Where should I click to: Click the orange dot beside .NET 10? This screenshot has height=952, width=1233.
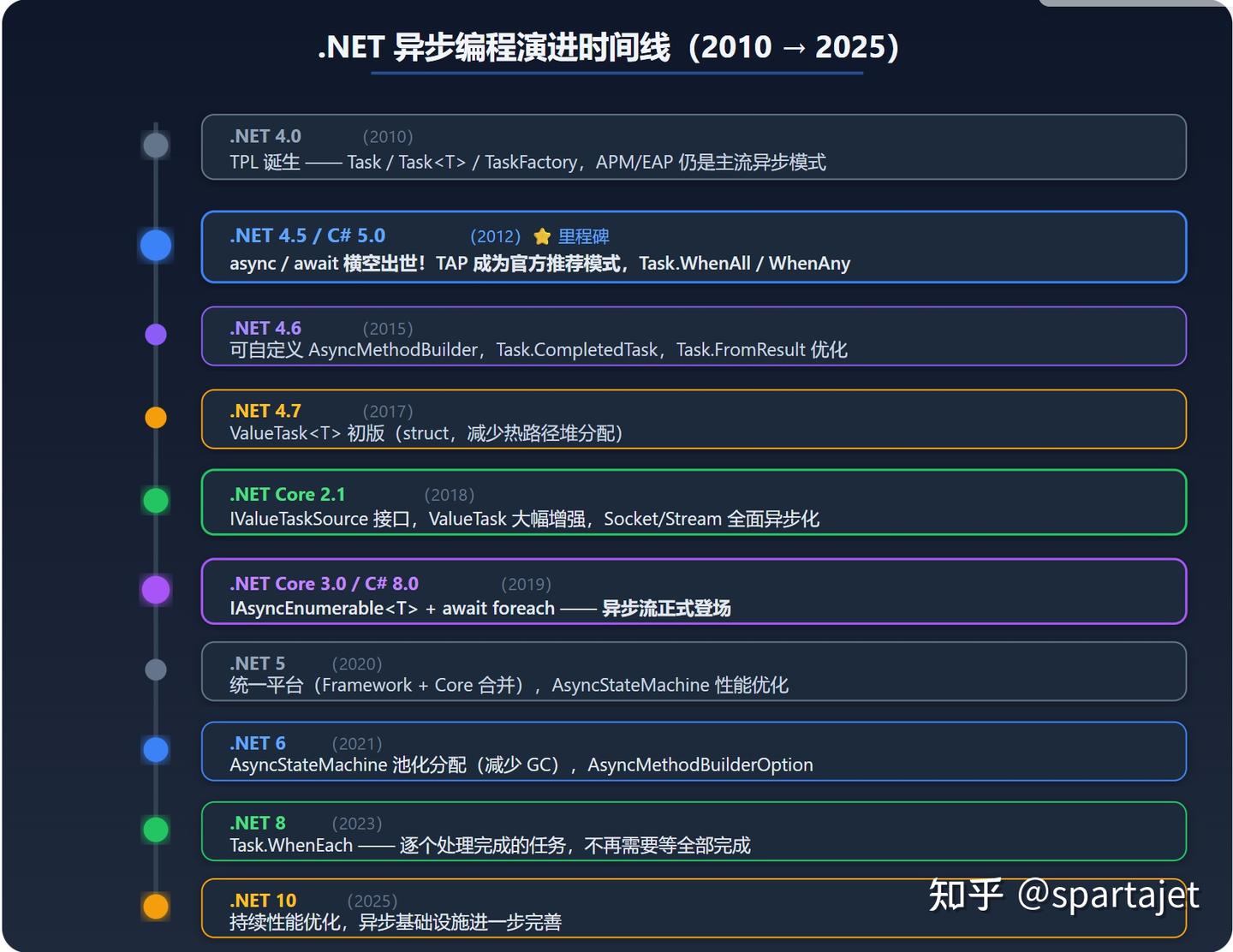156,907
